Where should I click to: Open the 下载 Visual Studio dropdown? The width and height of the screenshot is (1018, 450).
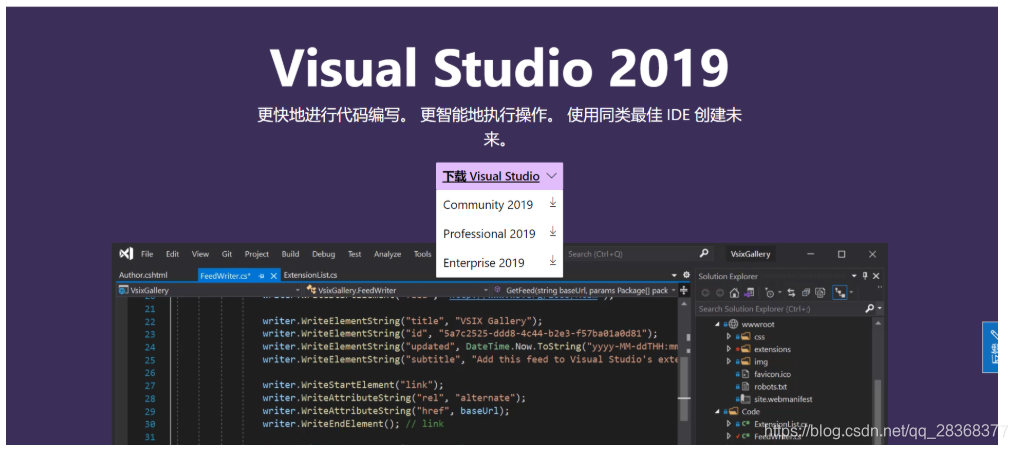click(499, 176)
